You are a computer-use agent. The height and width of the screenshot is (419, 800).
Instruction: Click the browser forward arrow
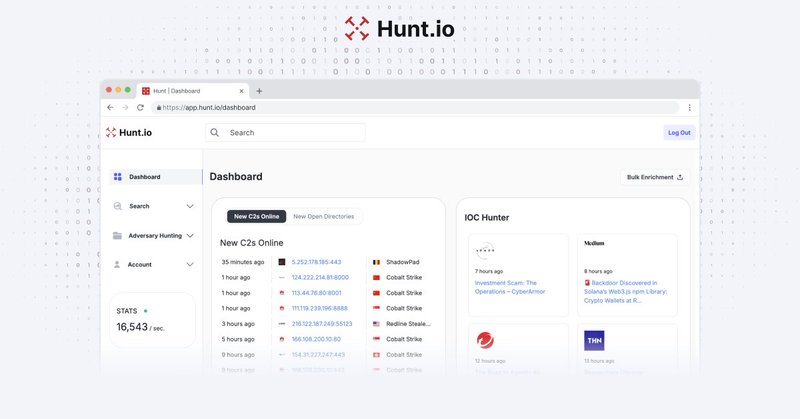point(125,108)
